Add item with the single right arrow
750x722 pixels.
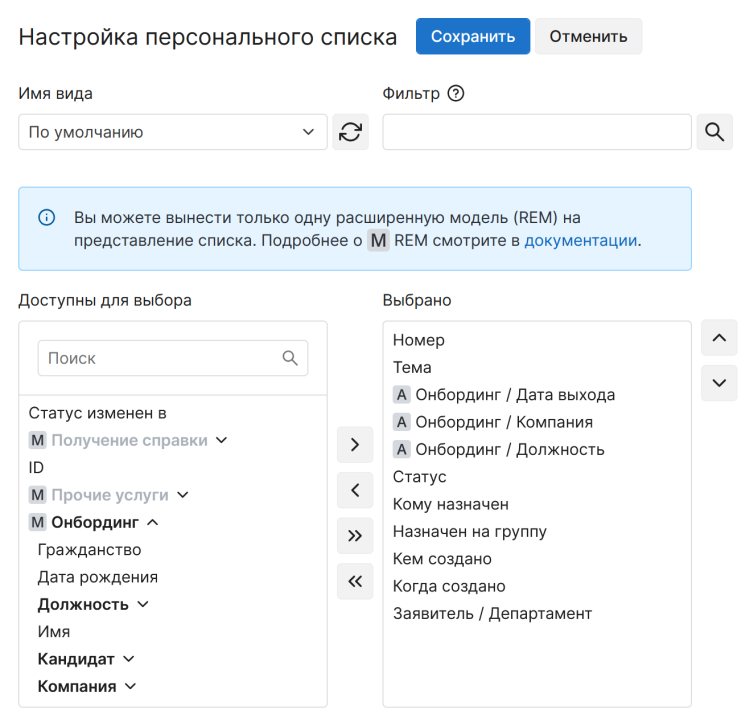tap(355, 444)
